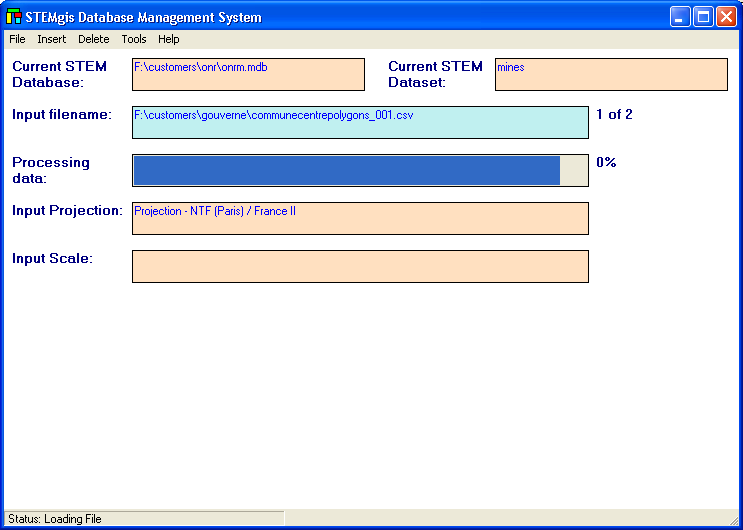743x530 pixels.
Task: Click the Processing data progress bar
Action: [x=360, y=170]
